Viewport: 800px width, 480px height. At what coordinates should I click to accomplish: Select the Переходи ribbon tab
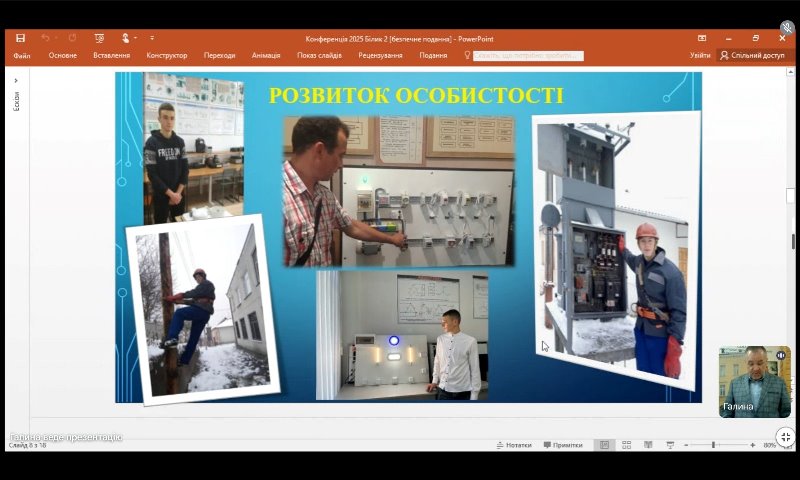[x=219, y=55]
